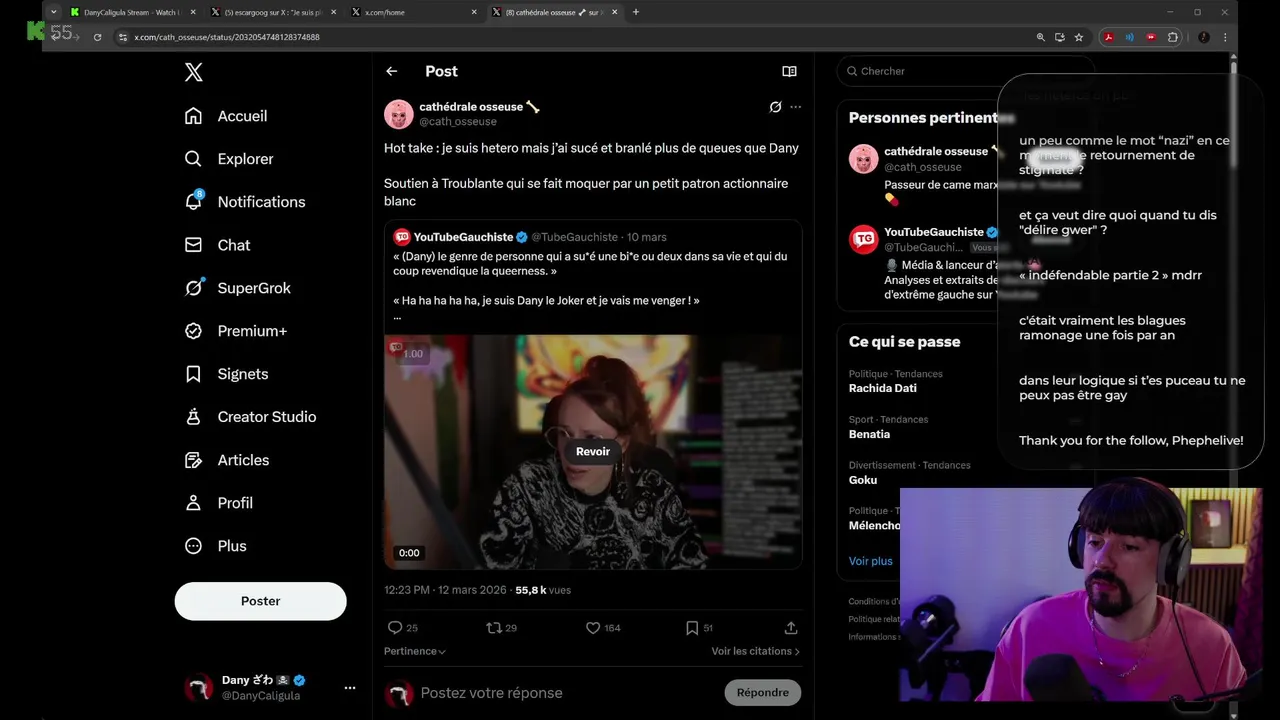This screenshot has width=1280, height=720.
Task: Click the share icon on the post
Action: click(791, 628)
